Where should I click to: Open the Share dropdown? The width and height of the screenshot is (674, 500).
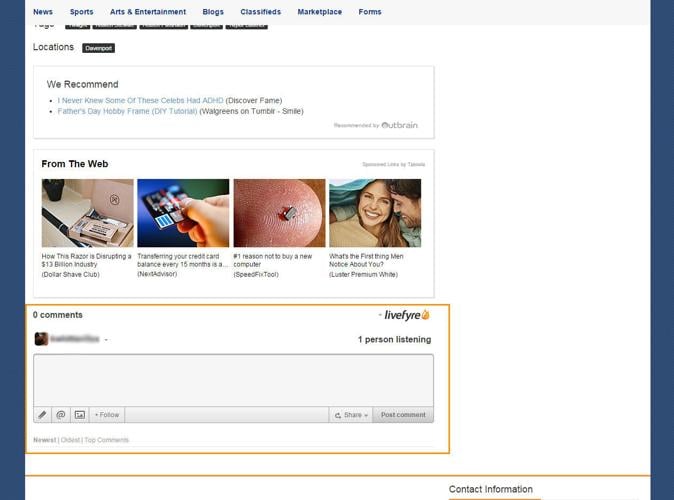[351, 415]
